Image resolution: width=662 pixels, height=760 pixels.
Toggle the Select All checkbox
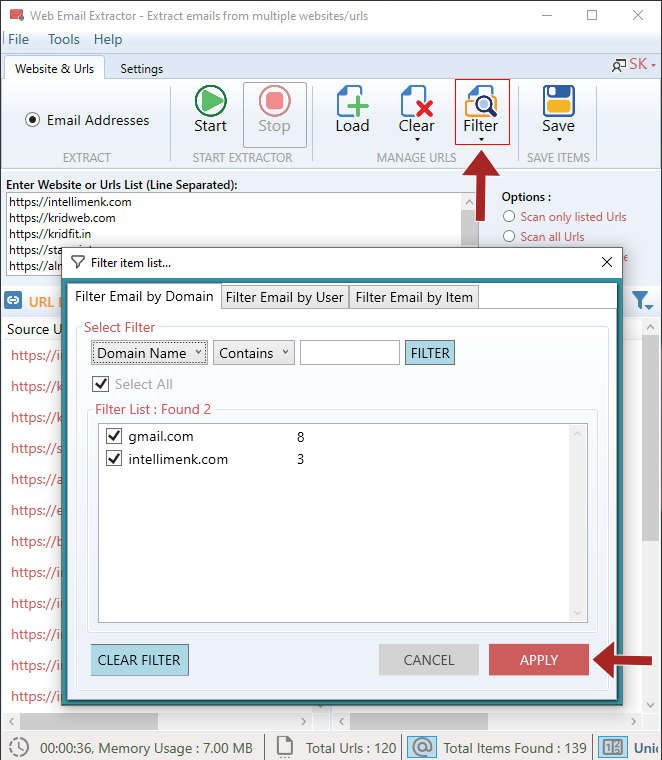coord(100,384)
